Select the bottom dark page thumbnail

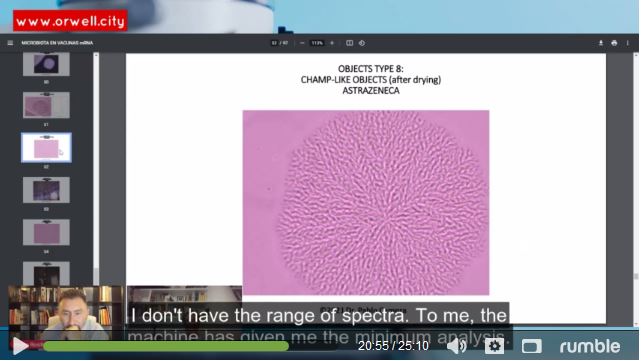[46, 274]
